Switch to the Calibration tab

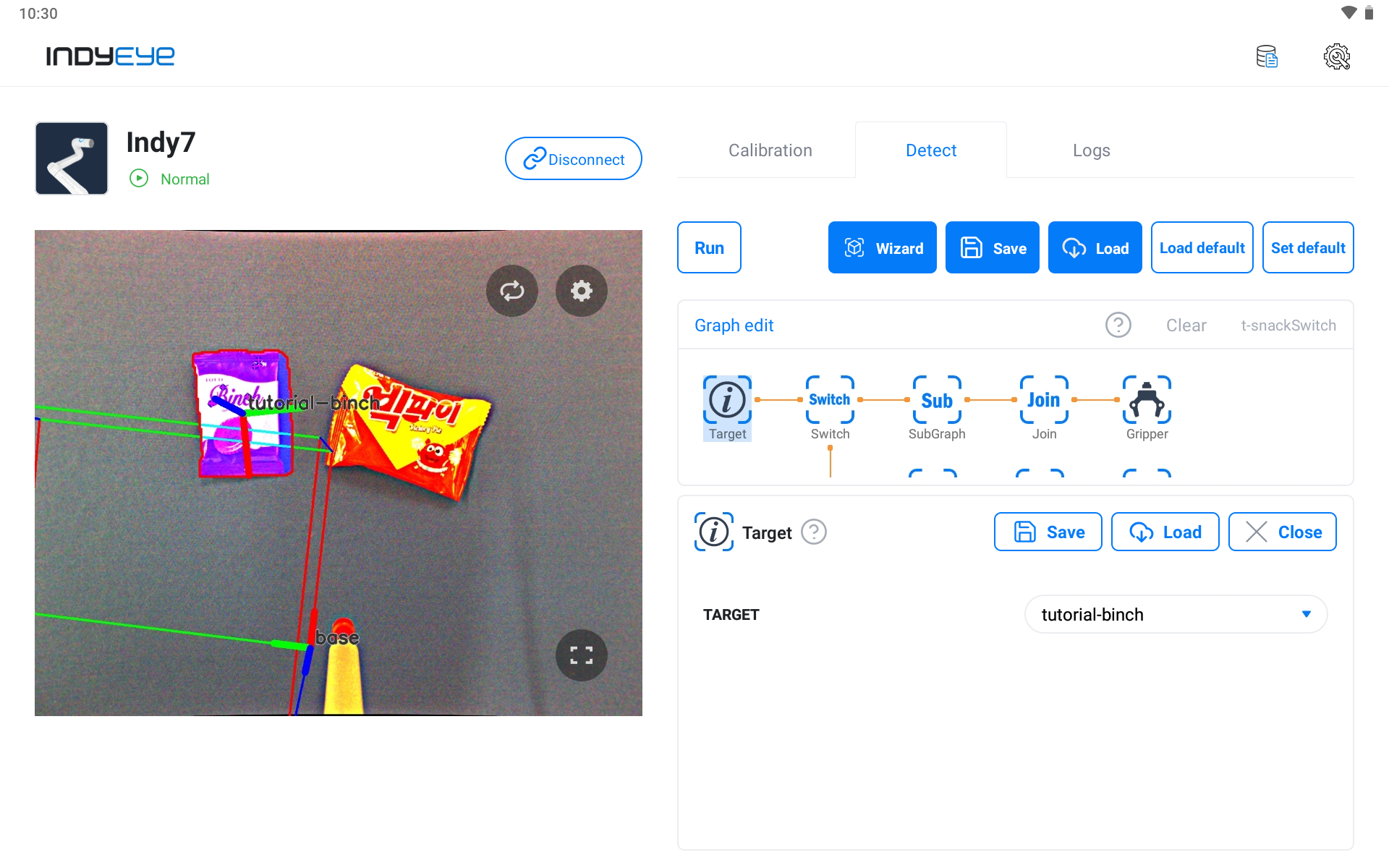[770, 150]
